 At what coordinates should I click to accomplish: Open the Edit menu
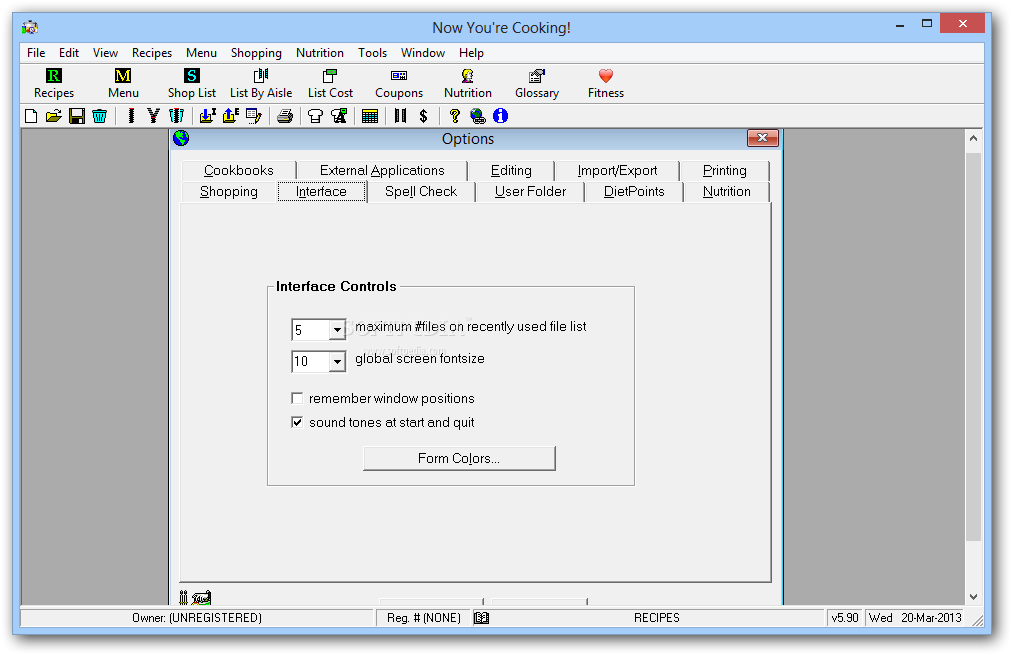pos(69,53)
